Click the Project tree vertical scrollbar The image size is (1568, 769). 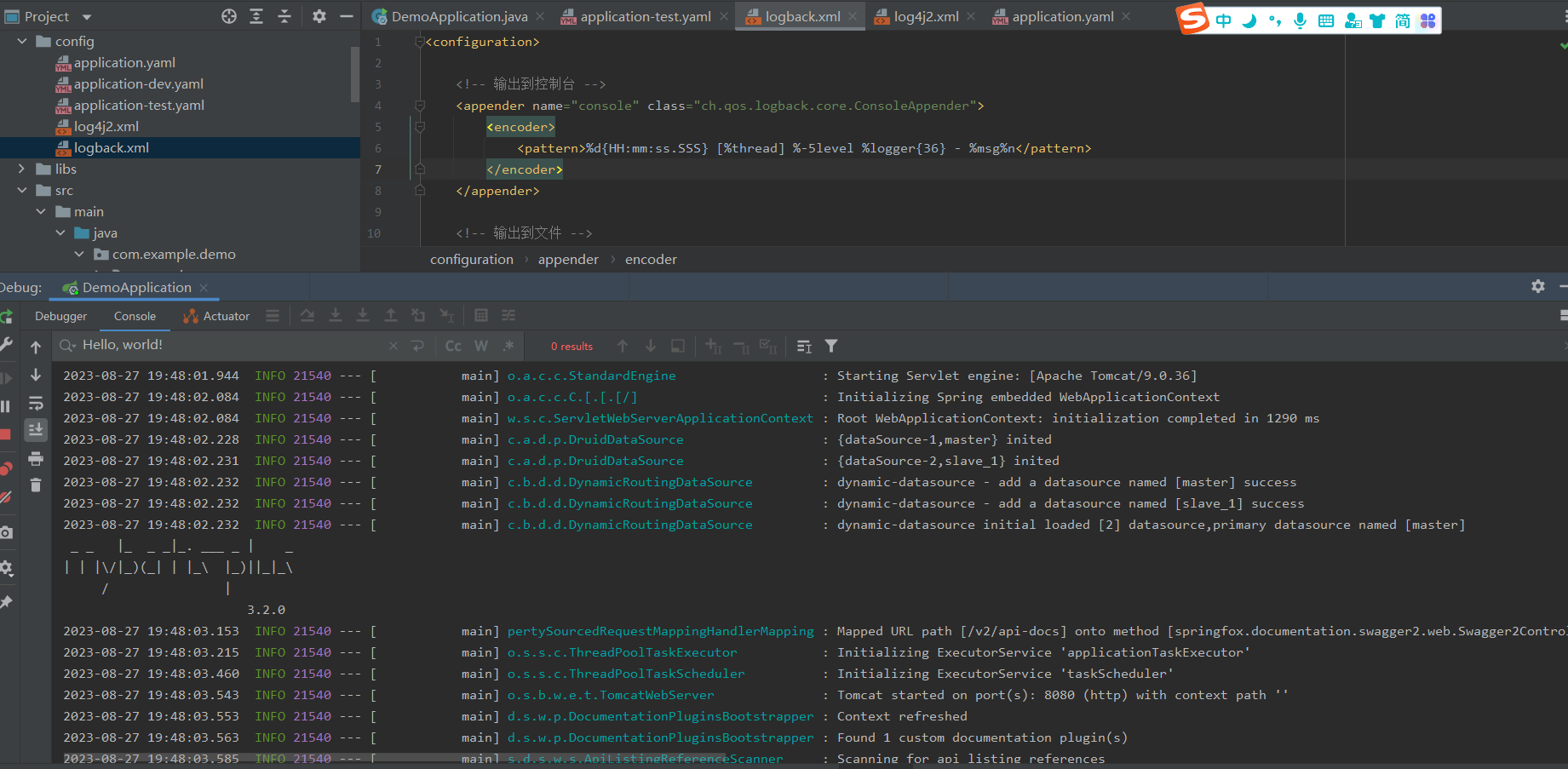pyautogui.click(x=355, y=75)
